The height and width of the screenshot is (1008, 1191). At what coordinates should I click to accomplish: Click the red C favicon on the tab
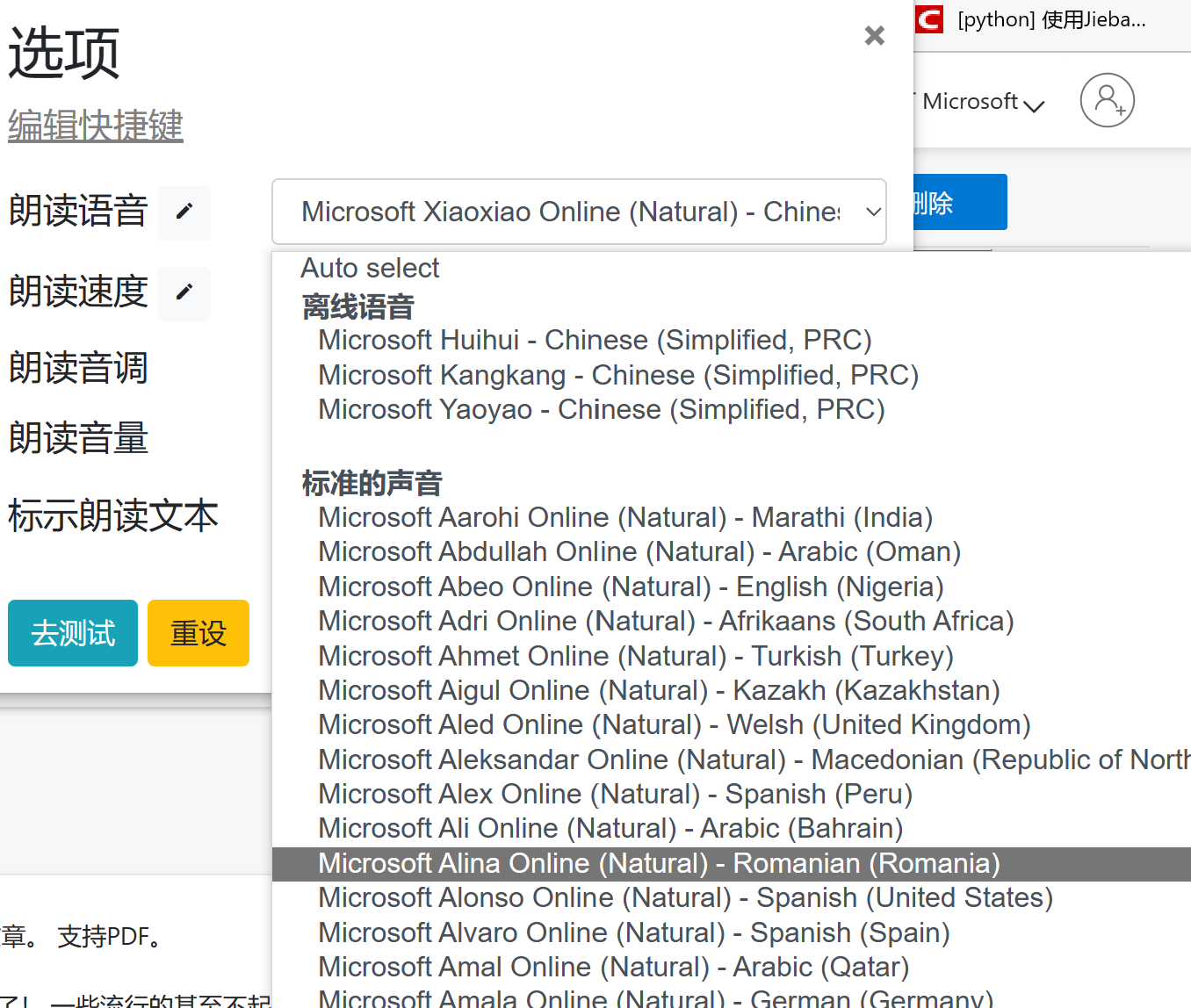point(929,19)
